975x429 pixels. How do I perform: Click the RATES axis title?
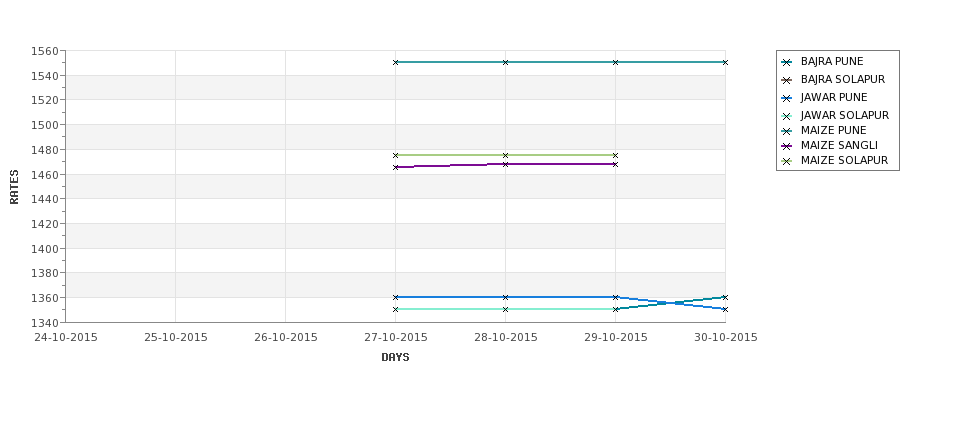14,187
